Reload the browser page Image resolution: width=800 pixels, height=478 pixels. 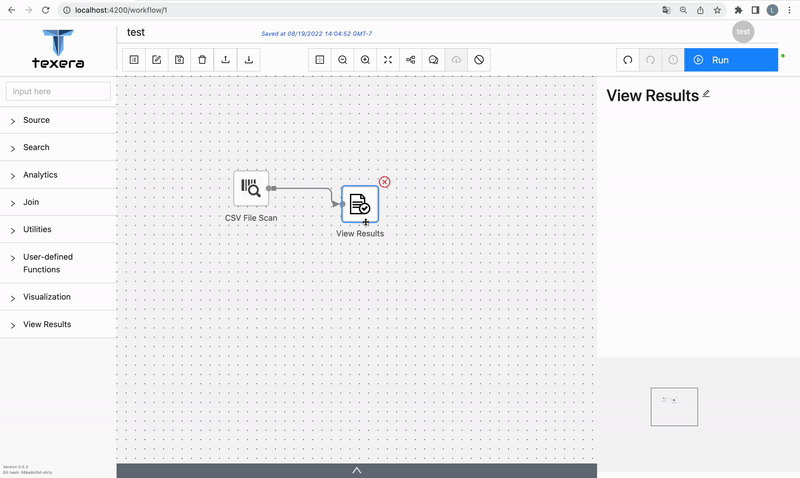pos(45,10)
